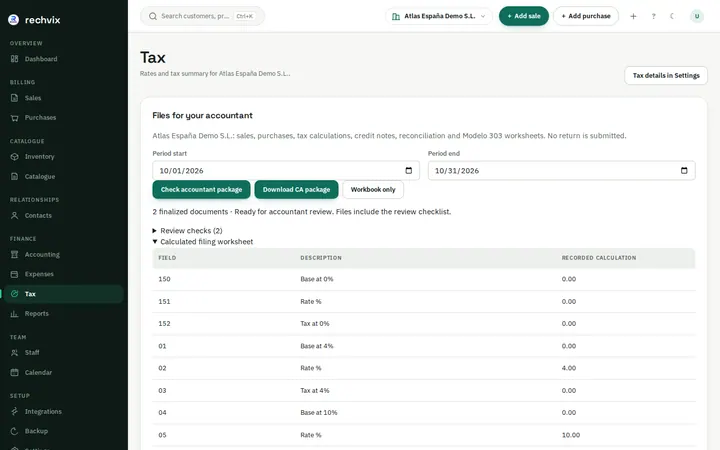Click the 10.00 recorded calculation value
The image size is (720, 450).
(571, 435)
